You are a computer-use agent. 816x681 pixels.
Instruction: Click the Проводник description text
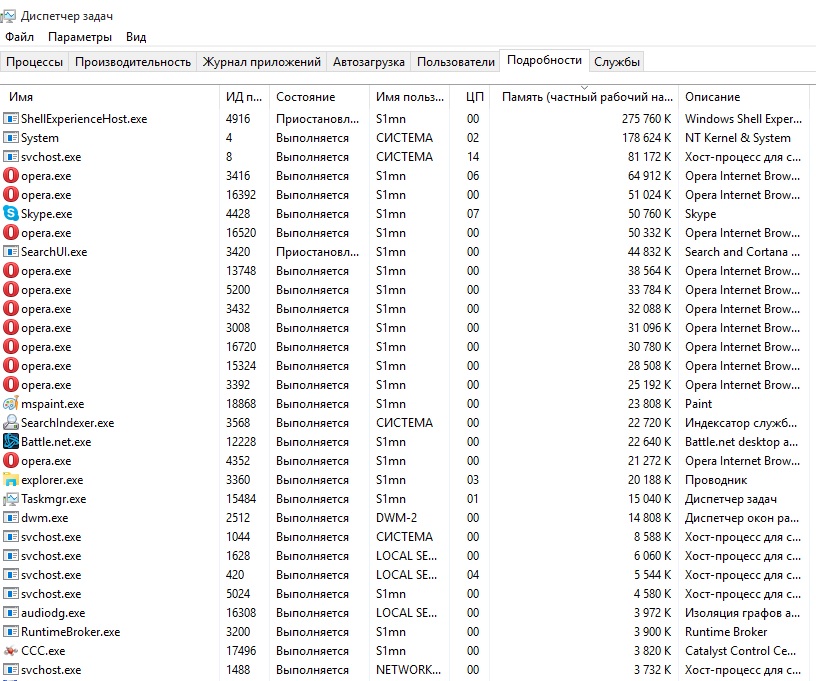tap(716, 480)
